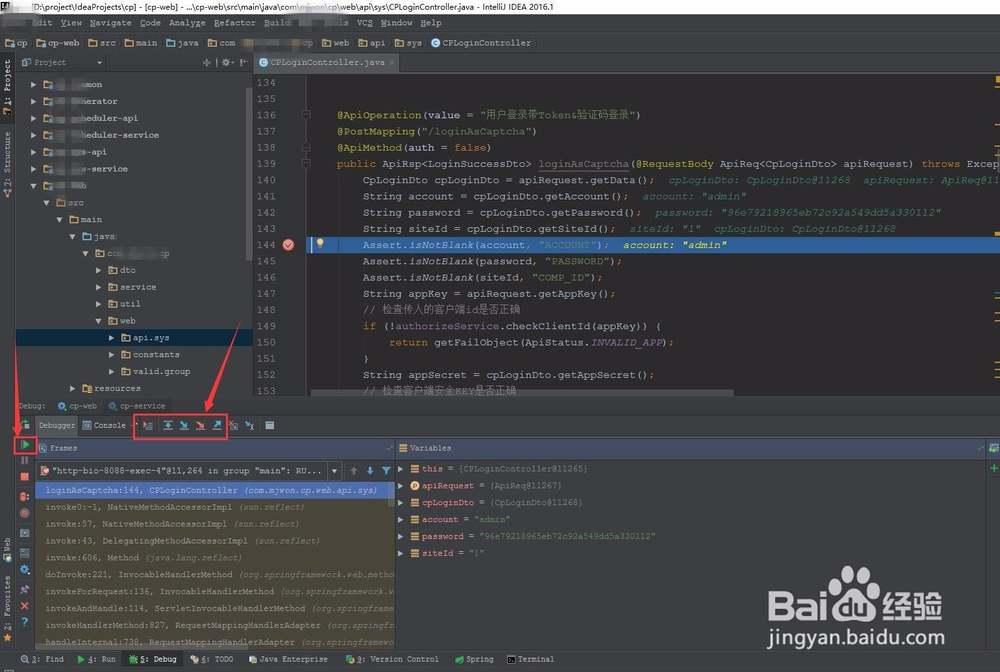
Task: Click editor horizontal scrollbar
Action: 522,393
